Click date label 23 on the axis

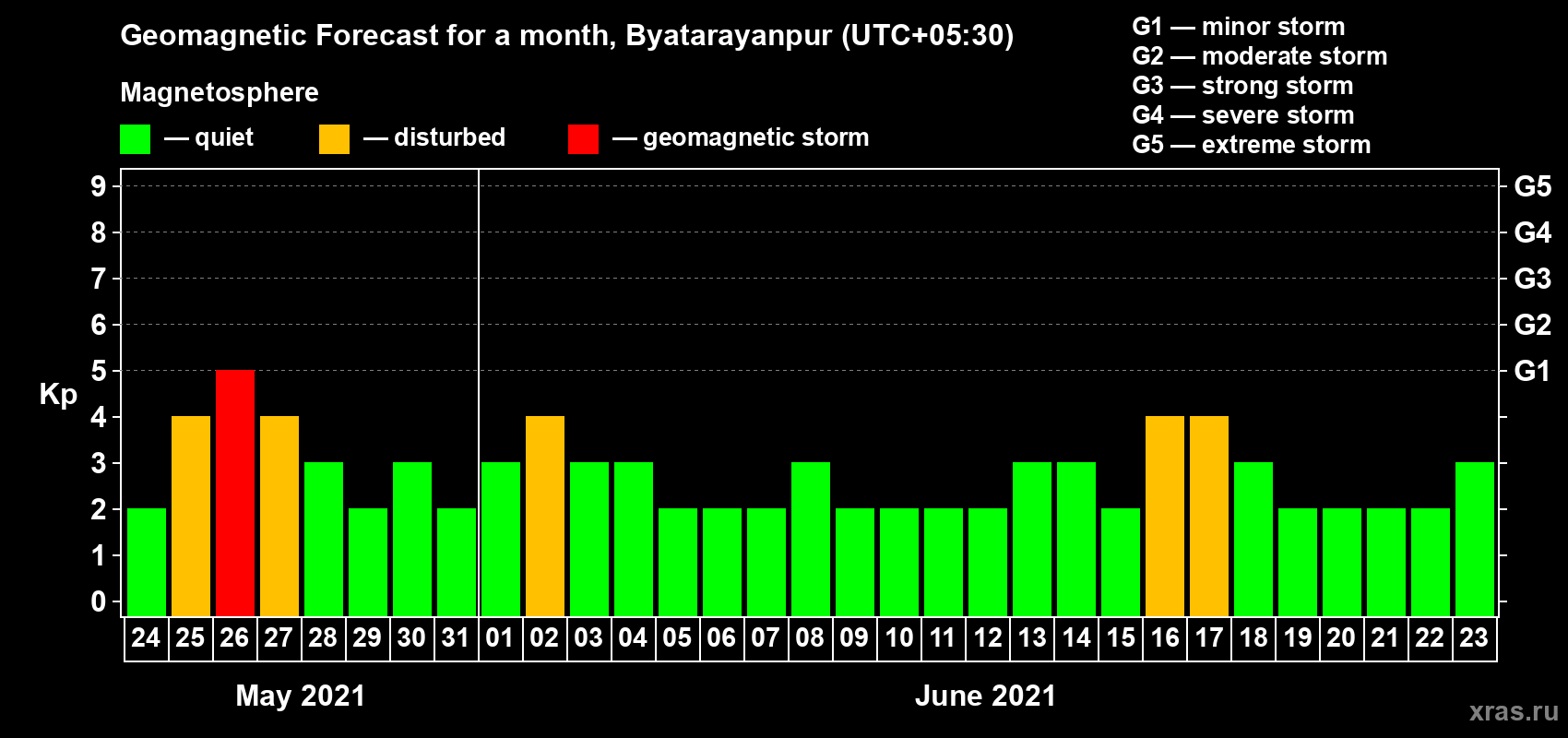click(x=1474, y=637)
